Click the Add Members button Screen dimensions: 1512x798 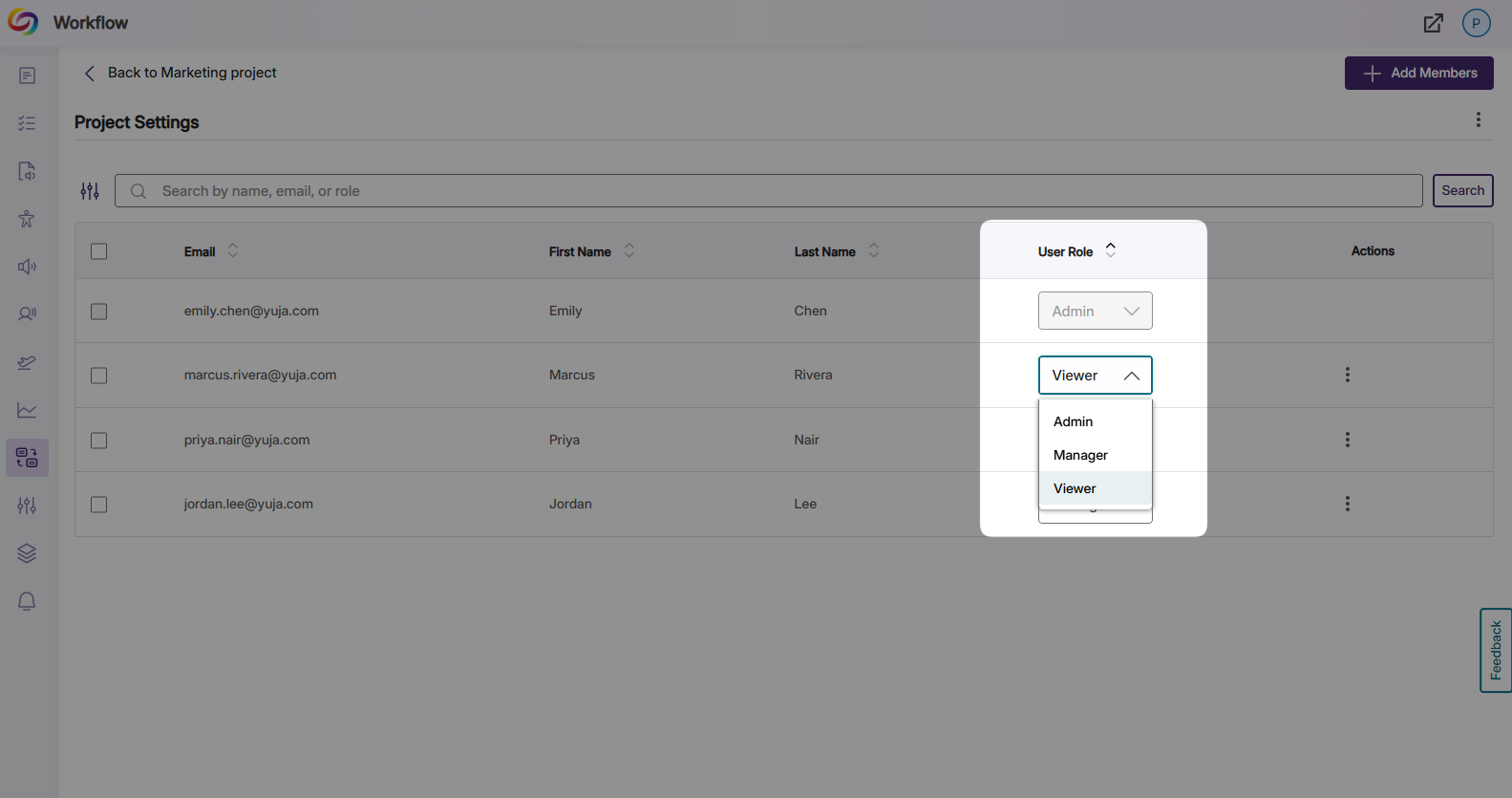[x=1418, y=74]
